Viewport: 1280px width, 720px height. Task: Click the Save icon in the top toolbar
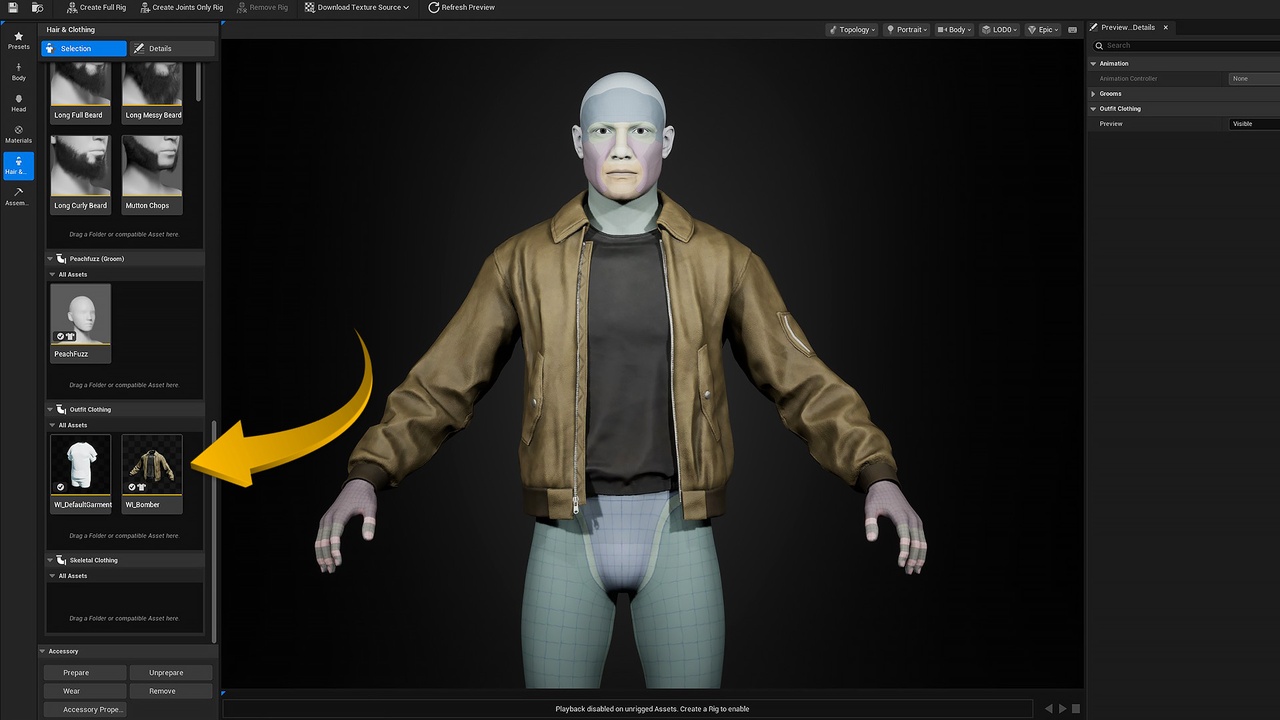(12, 7)
